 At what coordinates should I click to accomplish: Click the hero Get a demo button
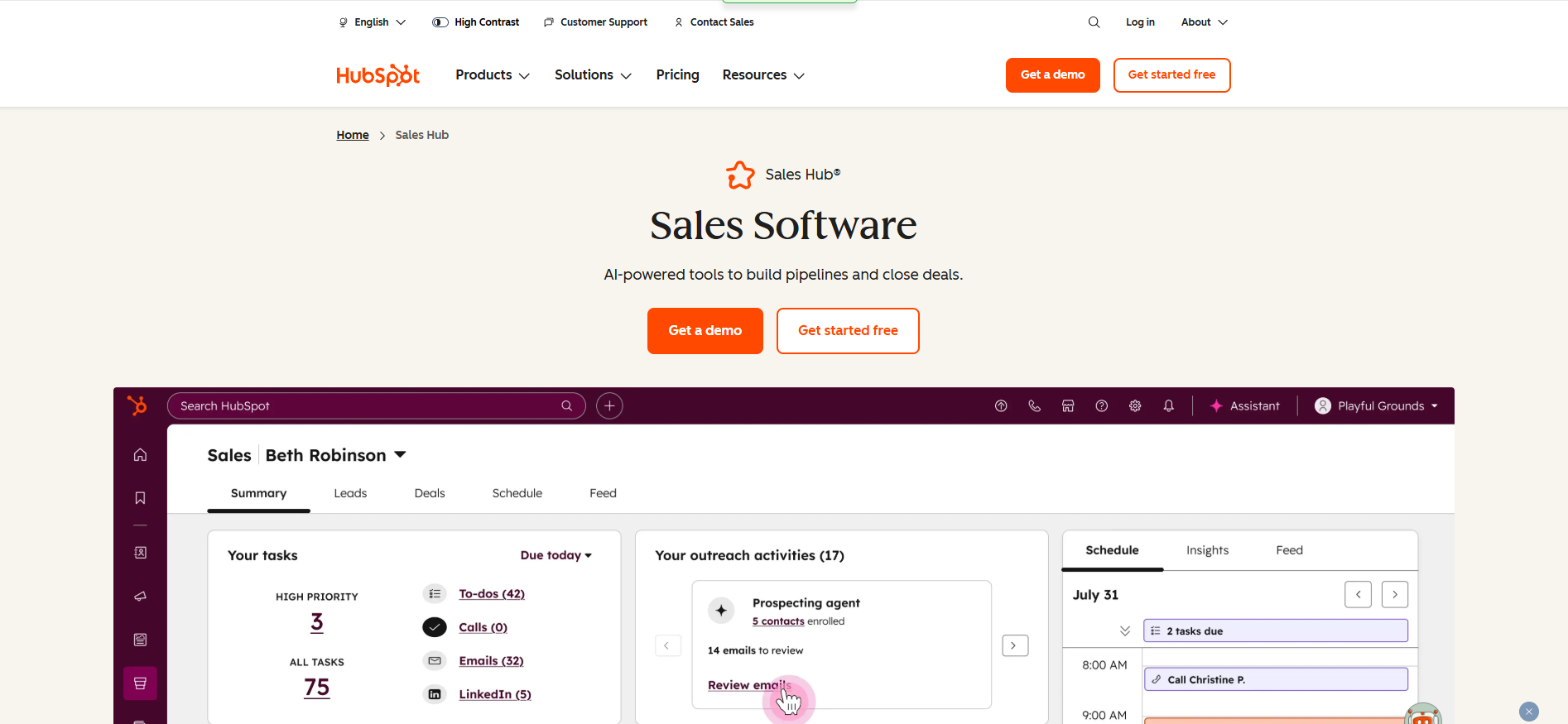coord(705,331)
